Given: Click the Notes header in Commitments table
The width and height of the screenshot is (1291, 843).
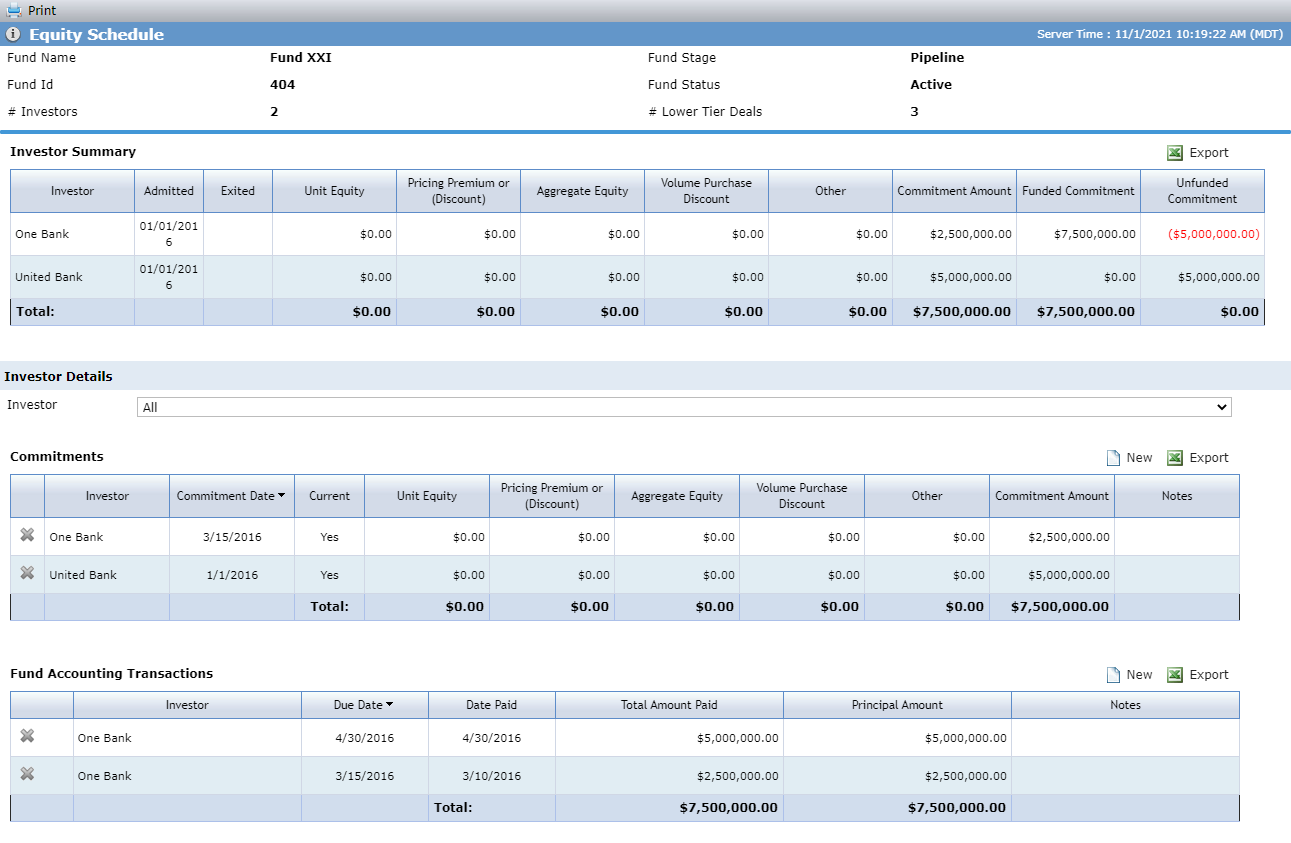Looking at the screenshot, I should [x=1177, y=496].
